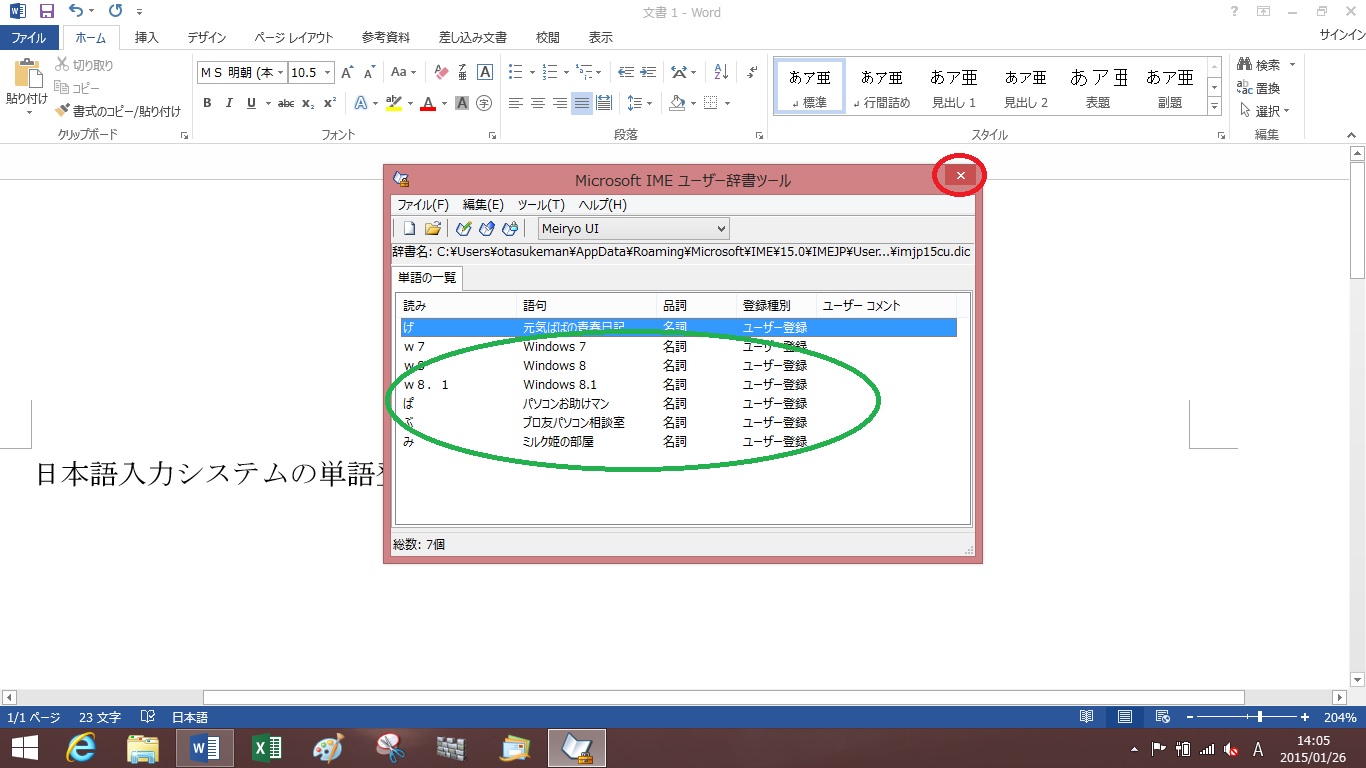This screenshot has height=768, width=1366.
Task: Click the delete word icon in the IME toolbar
Action: (x=510, y=228)
